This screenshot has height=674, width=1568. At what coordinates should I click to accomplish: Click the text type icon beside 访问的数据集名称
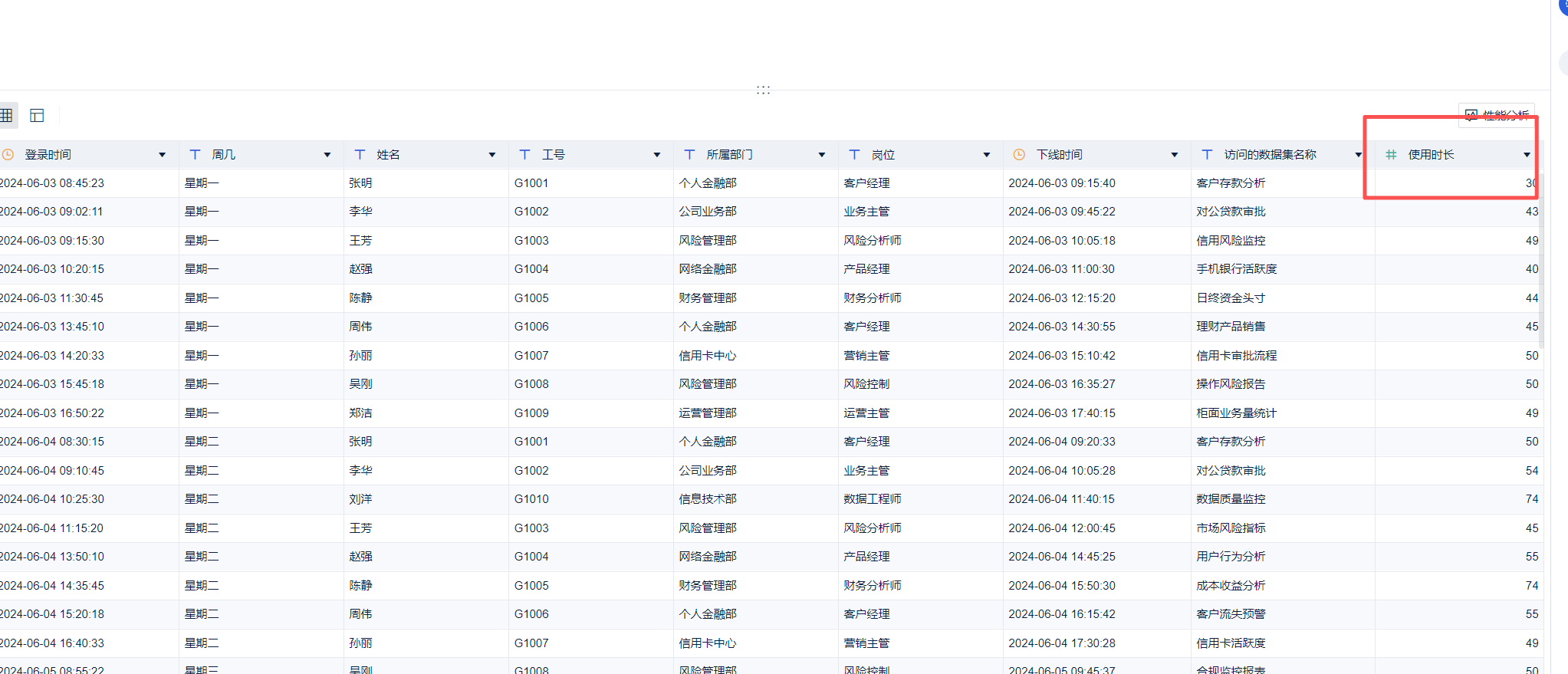coord(1207,155)
